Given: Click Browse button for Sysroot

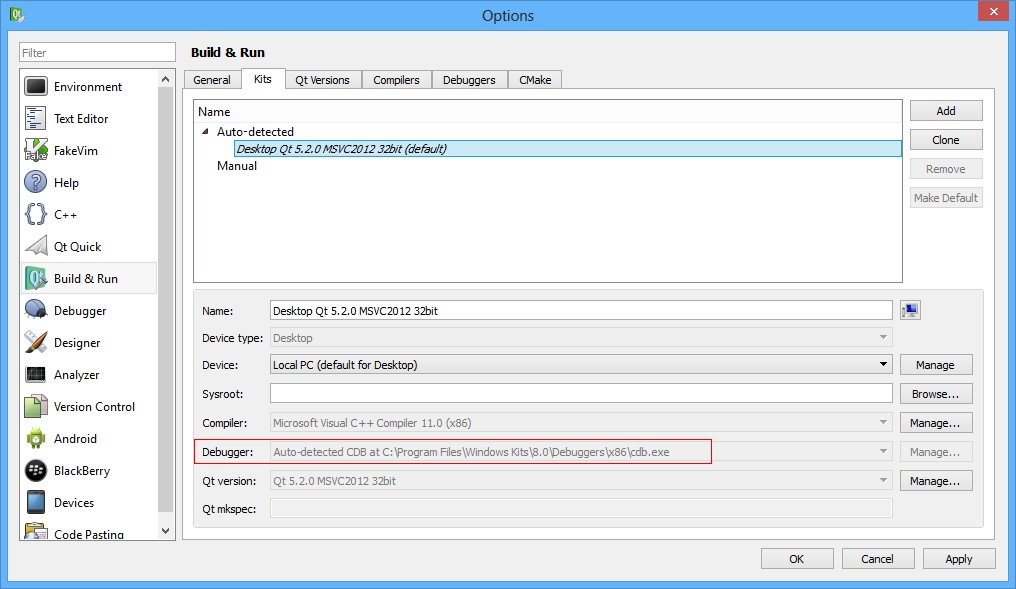Looking at the screenshot, I should pyautogui.click(x=936, y=394).
